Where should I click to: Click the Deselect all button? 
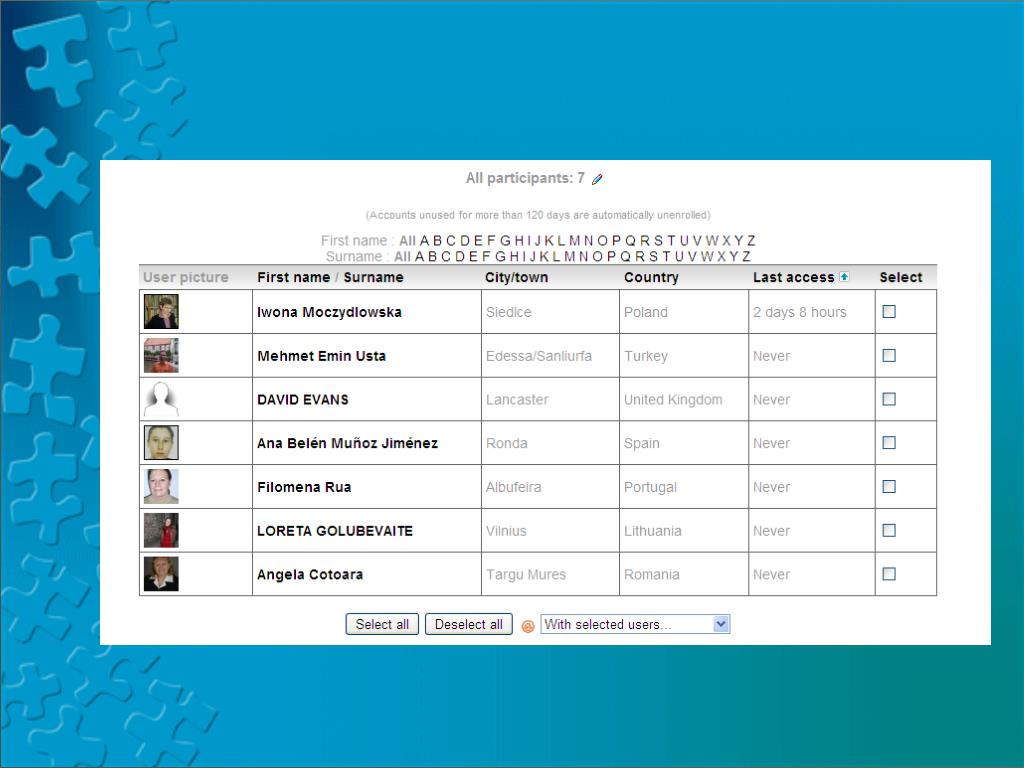(x=469, y=624)
